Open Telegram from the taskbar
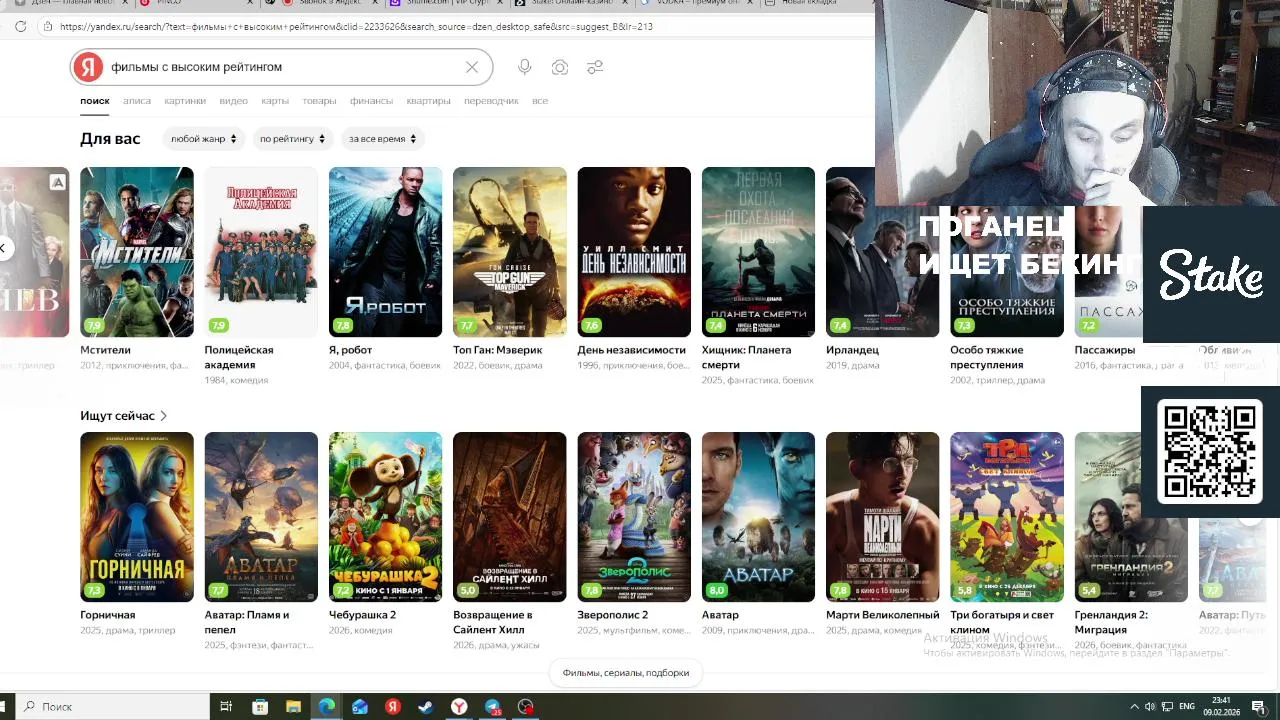This screenshot has height=720, width=1280. 493,707
